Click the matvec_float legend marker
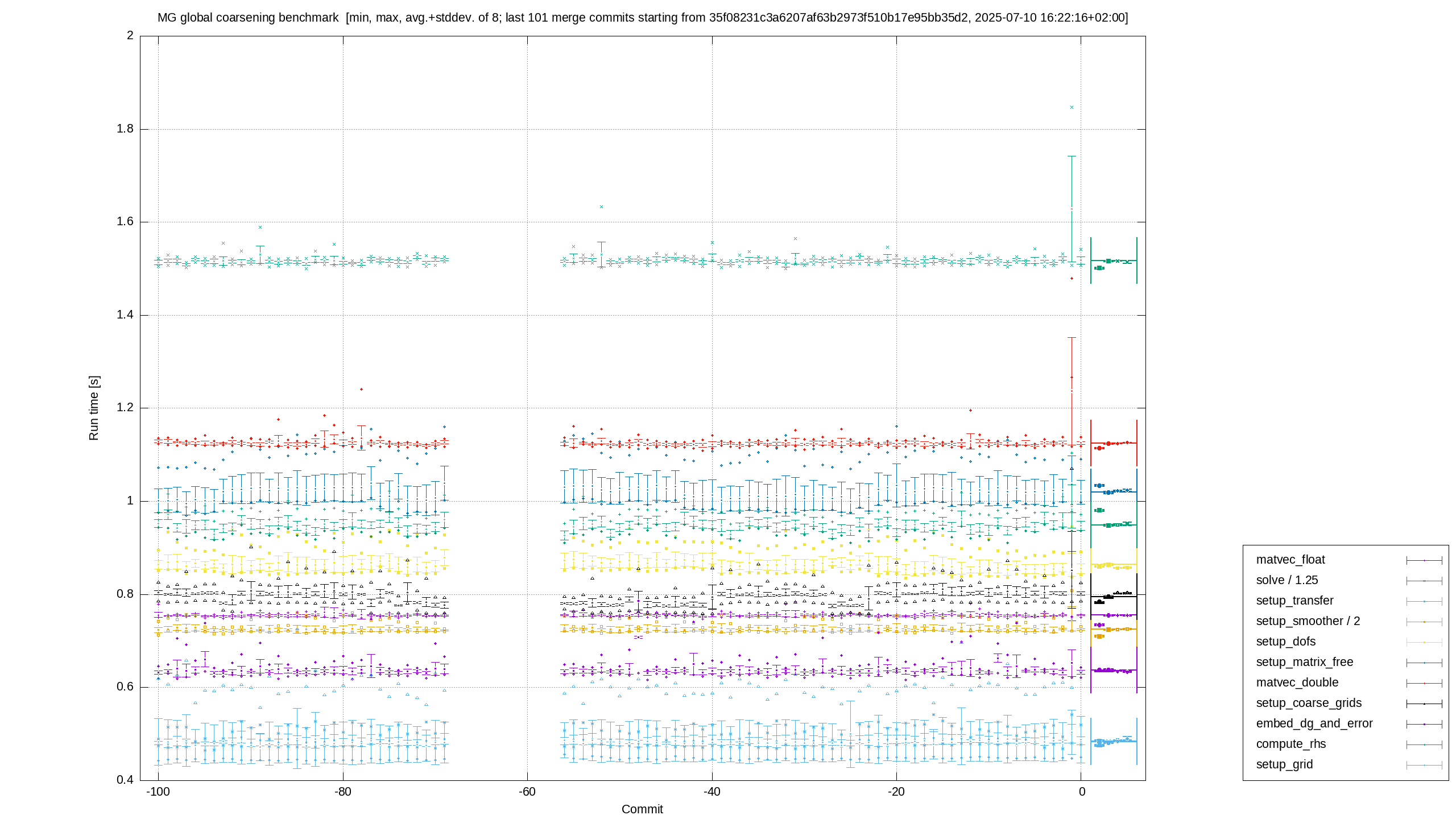 click(1424, 560)
